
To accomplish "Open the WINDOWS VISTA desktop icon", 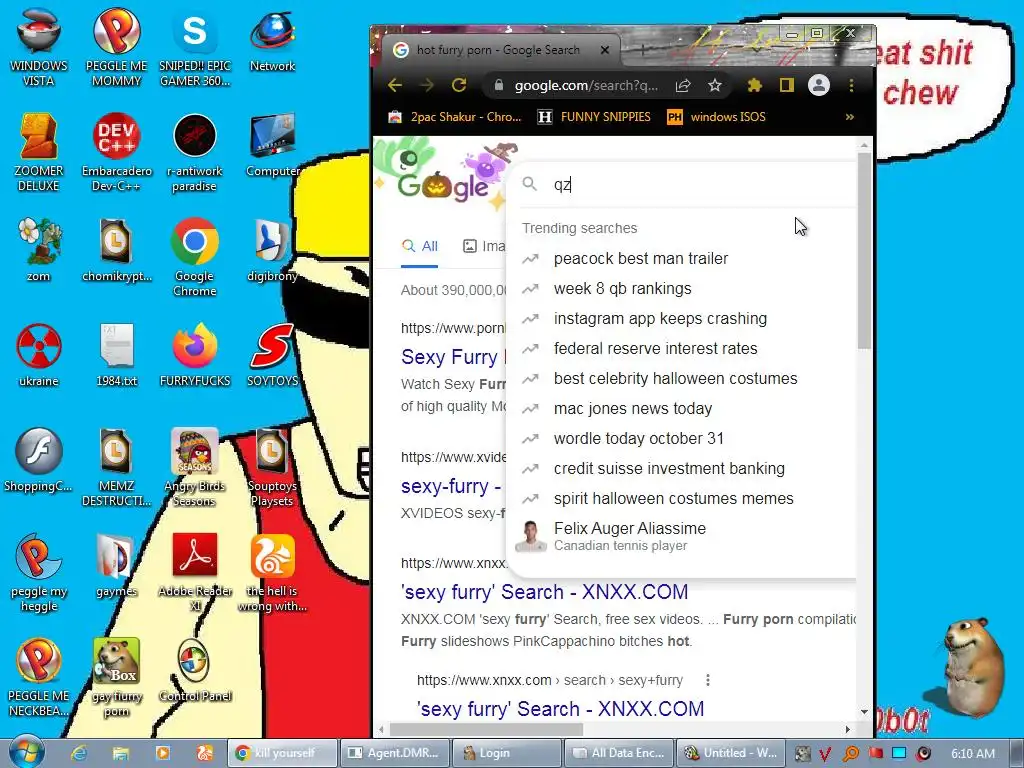I will (x=39, y=46).
